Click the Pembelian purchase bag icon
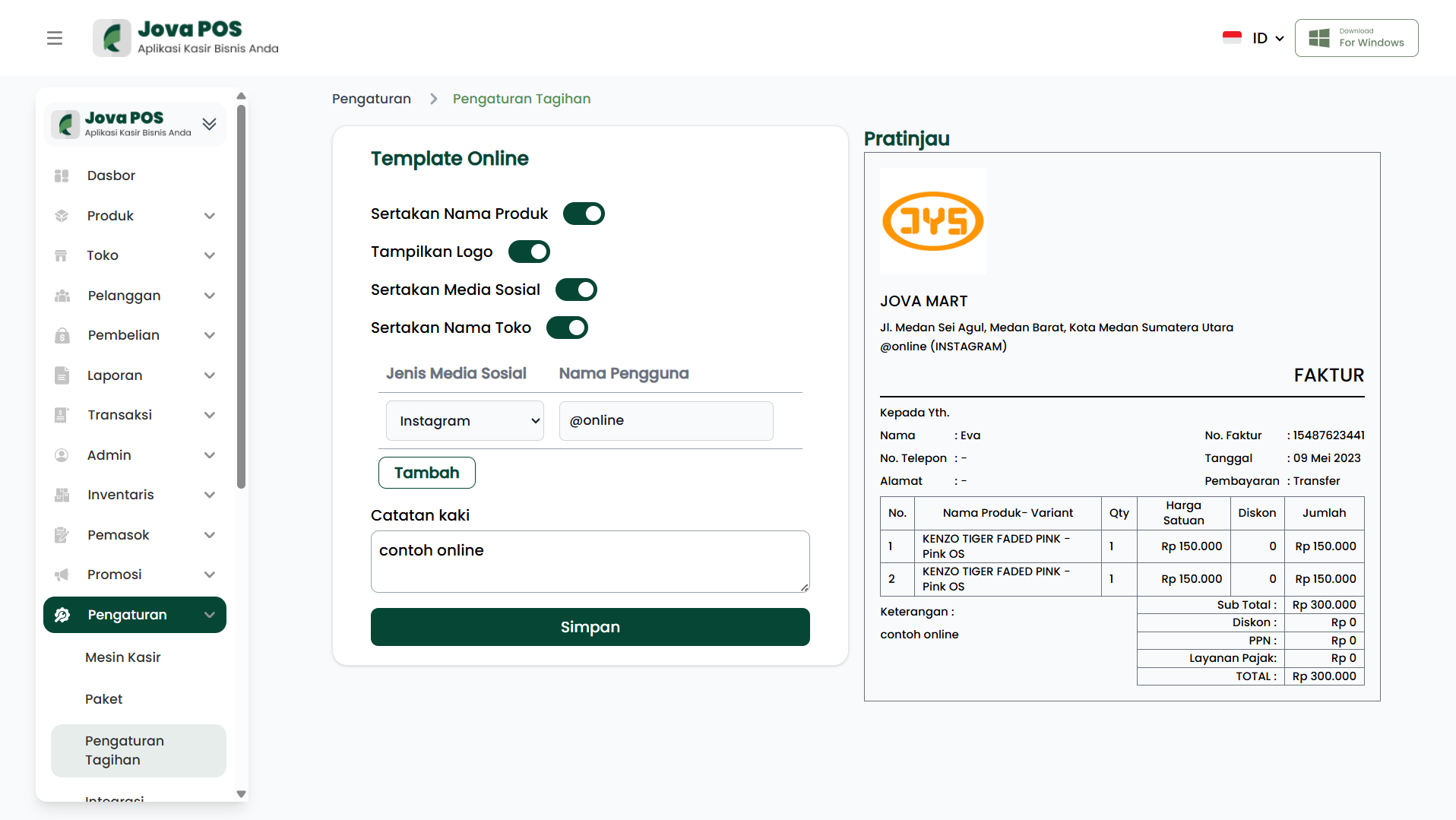The width and height of the screenshot is (1456, 820). pyautogui.click(x=62, y=335)
